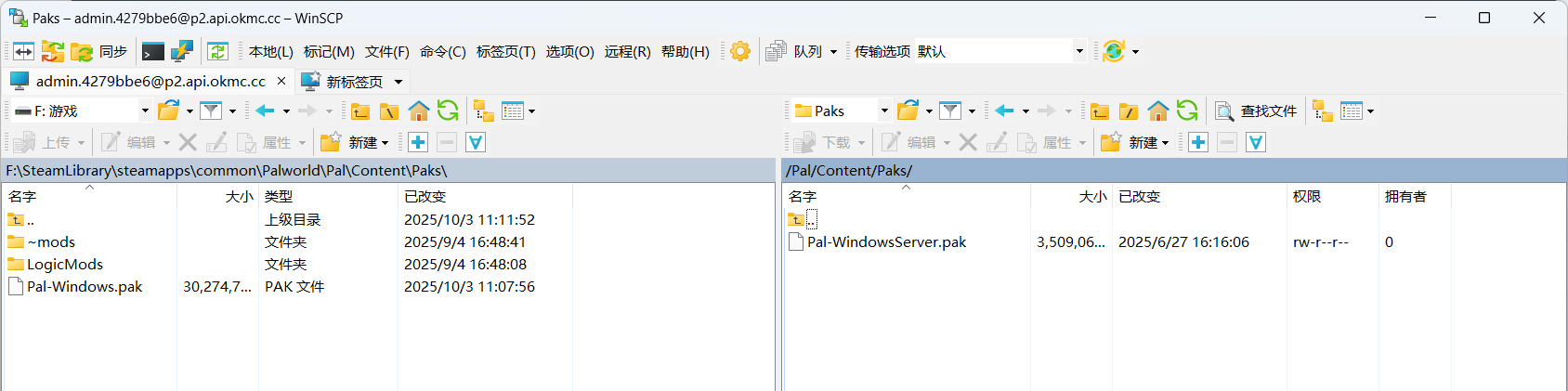Click the 同步 synchronize button

[100, 52]
